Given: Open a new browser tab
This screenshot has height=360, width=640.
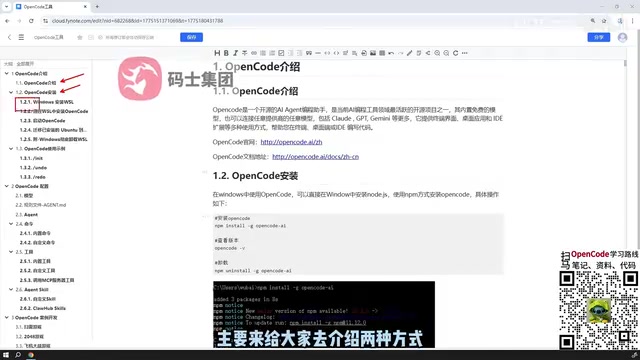Looking at the screenshot, I should [97, 7].
